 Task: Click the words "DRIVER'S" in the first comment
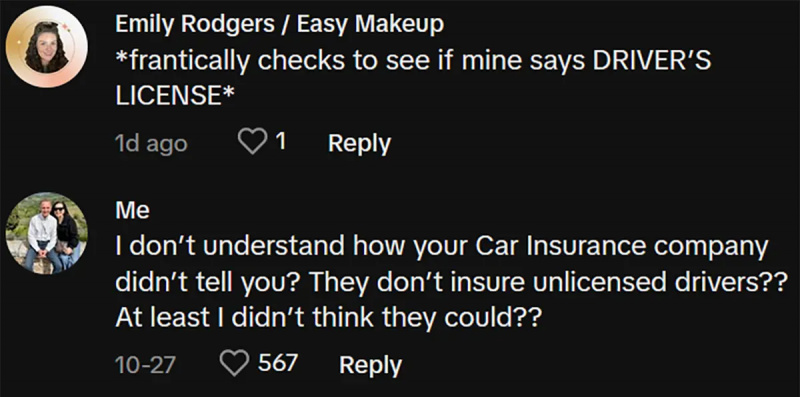click(x=651, y=61)
